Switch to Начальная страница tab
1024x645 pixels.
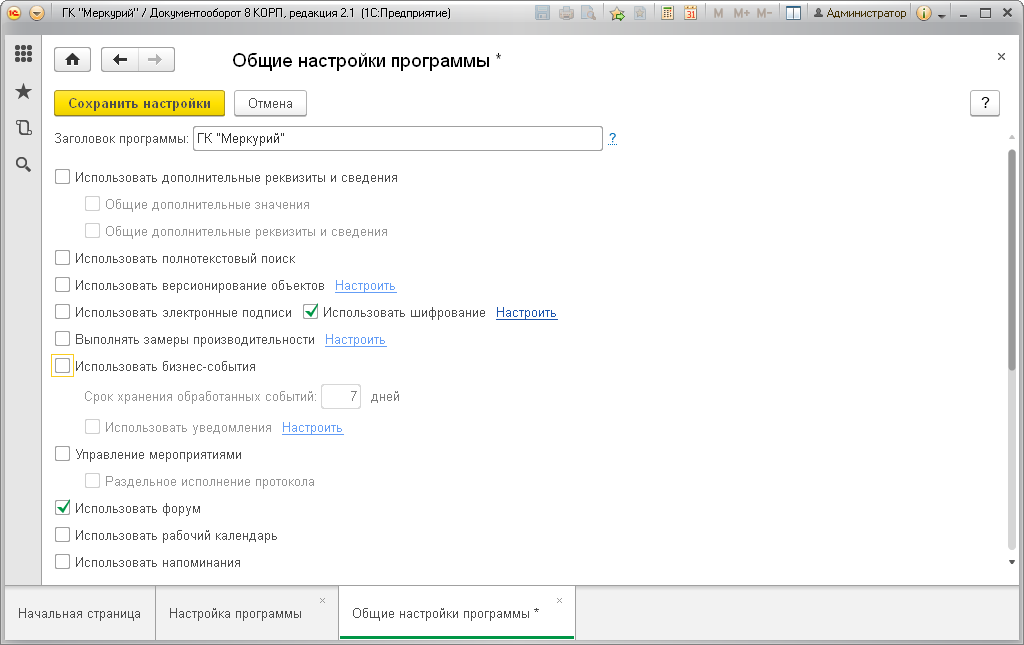point(80,614)
